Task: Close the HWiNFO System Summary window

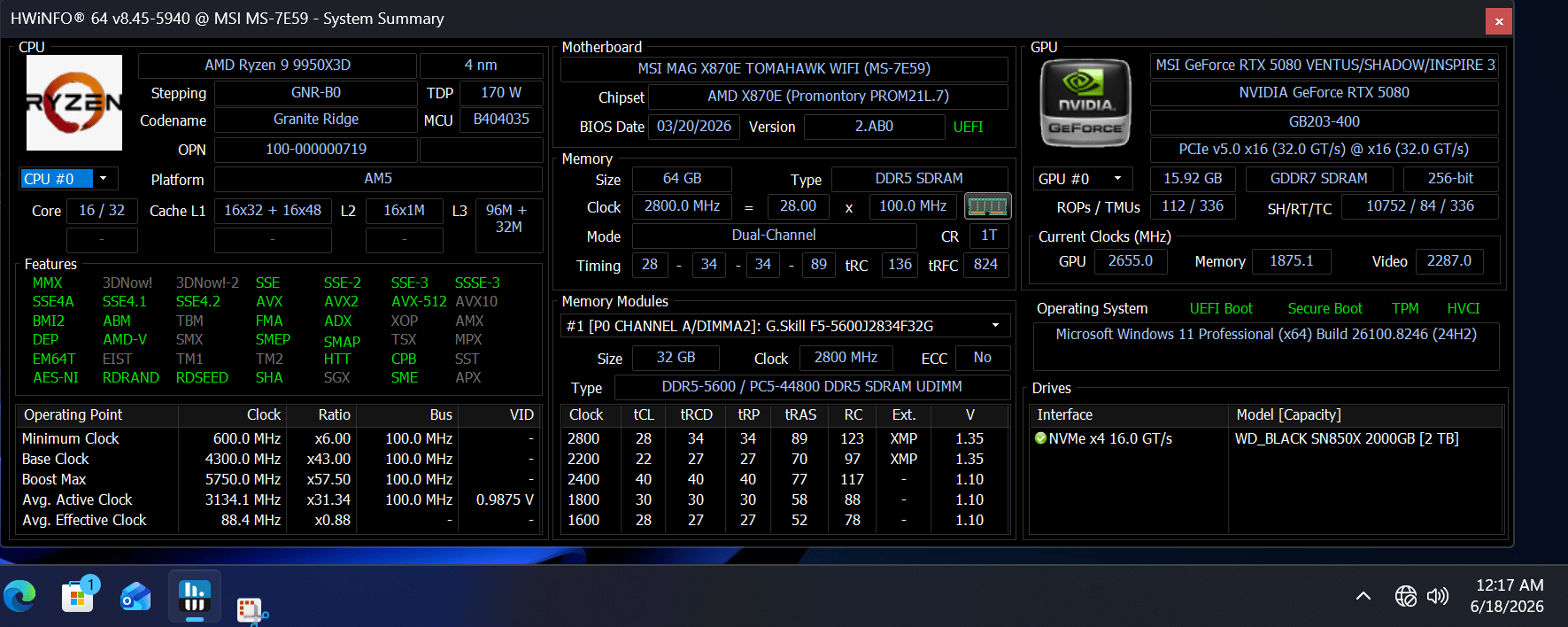Action: click(x=1499, y=21)
